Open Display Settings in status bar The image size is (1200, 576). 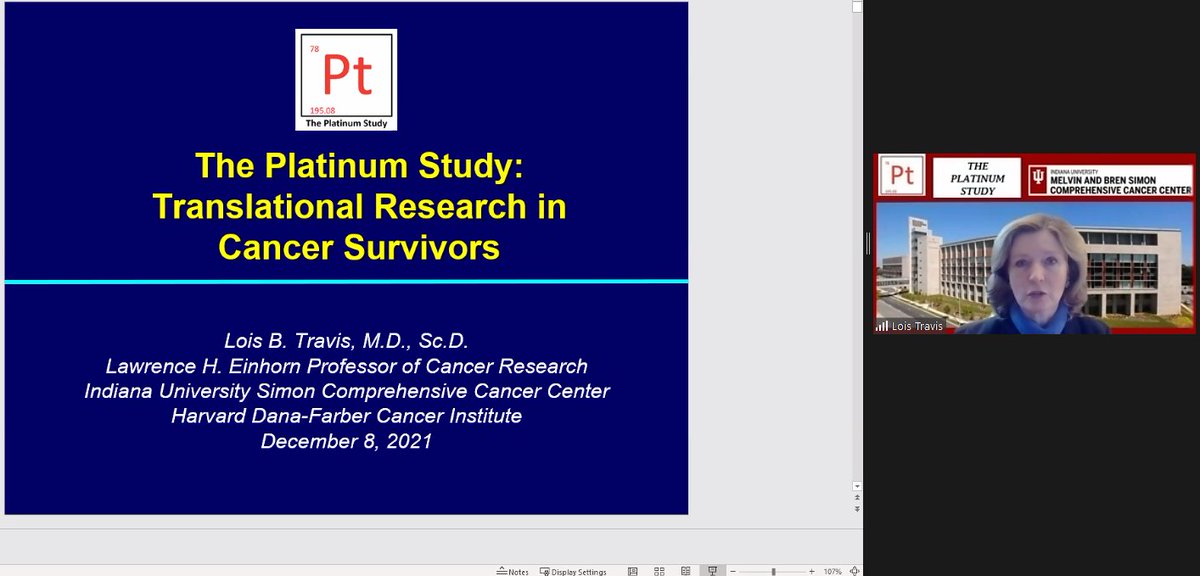(x=573, y=572)
